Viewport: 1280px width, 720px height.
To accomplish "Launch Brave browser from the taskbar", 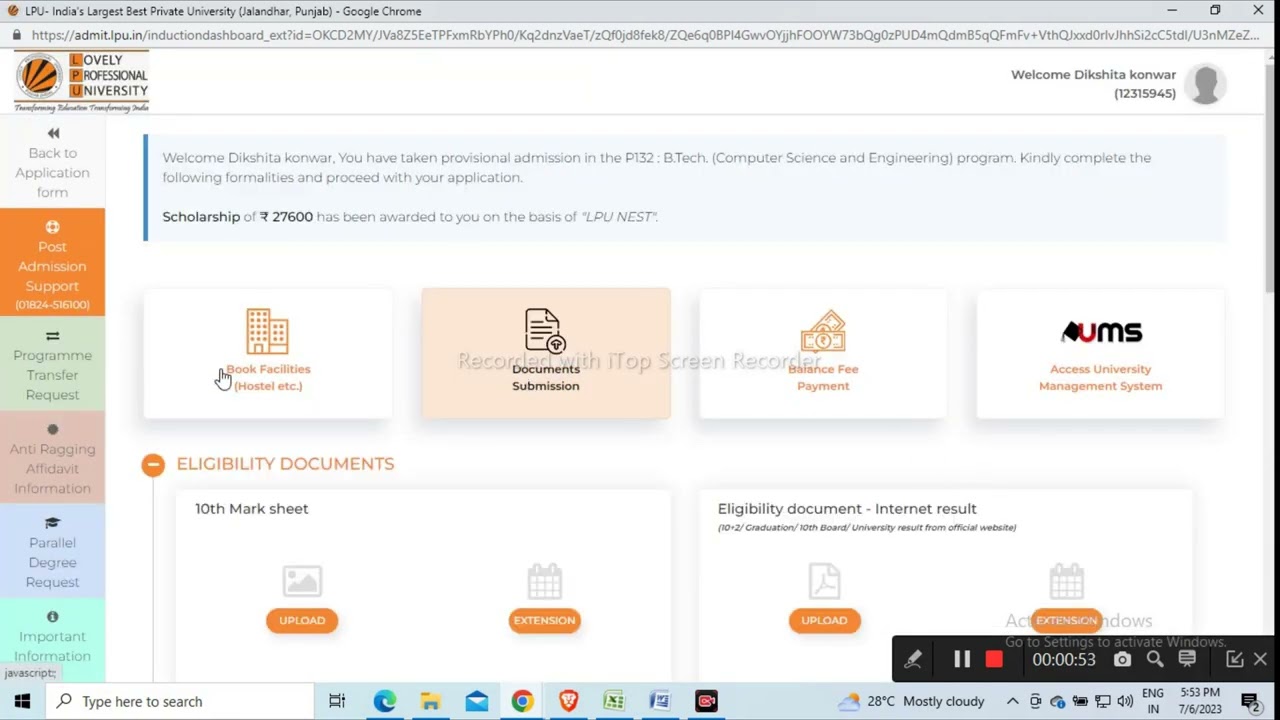I will point(568,701).
